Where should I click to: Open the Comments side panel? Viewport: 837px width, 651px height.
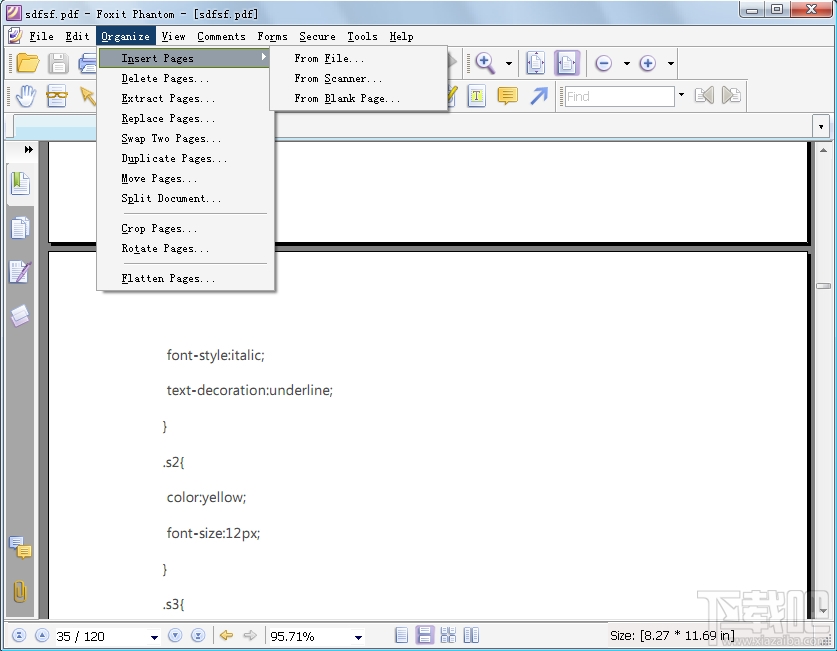click(20, 547)
